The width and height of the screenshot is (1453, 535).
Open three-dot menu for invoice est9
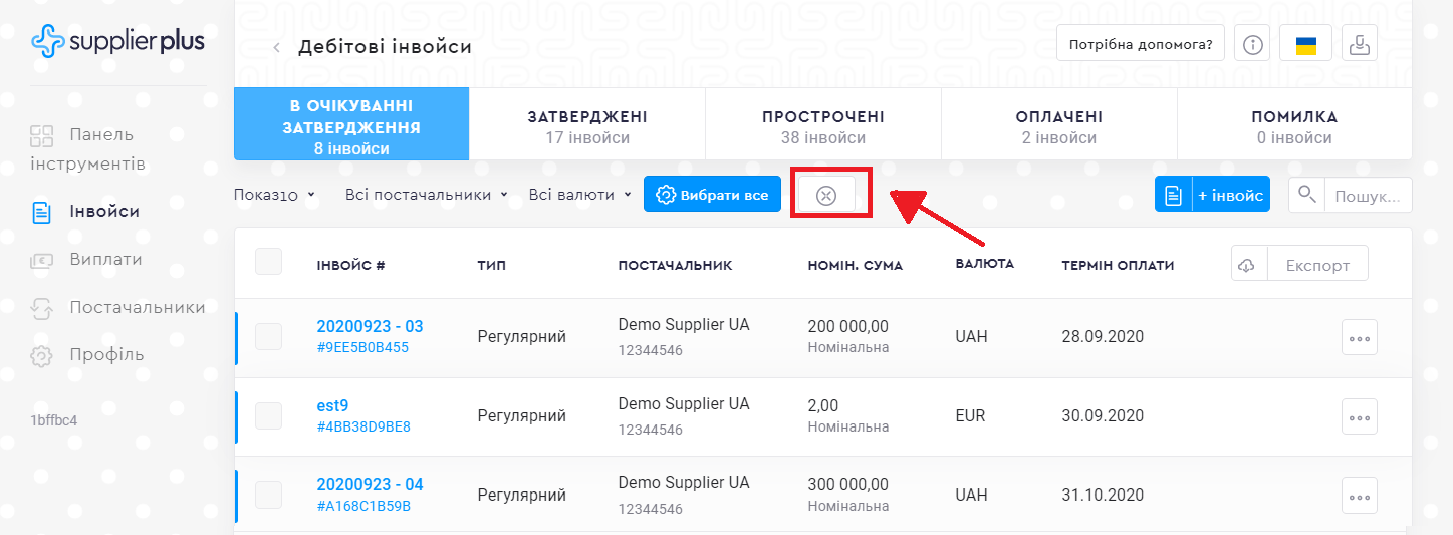click(1359, 417)
